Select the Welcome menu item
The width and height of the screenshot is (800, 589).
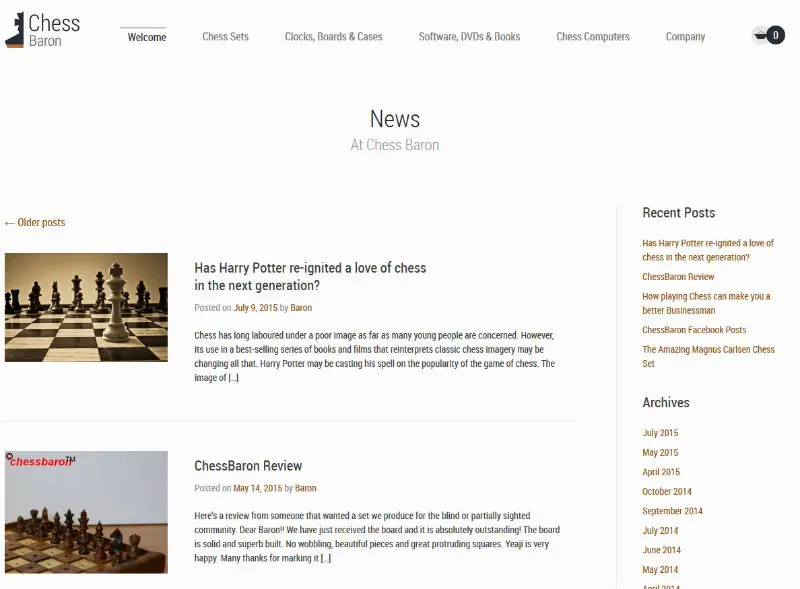pos(146,37)
